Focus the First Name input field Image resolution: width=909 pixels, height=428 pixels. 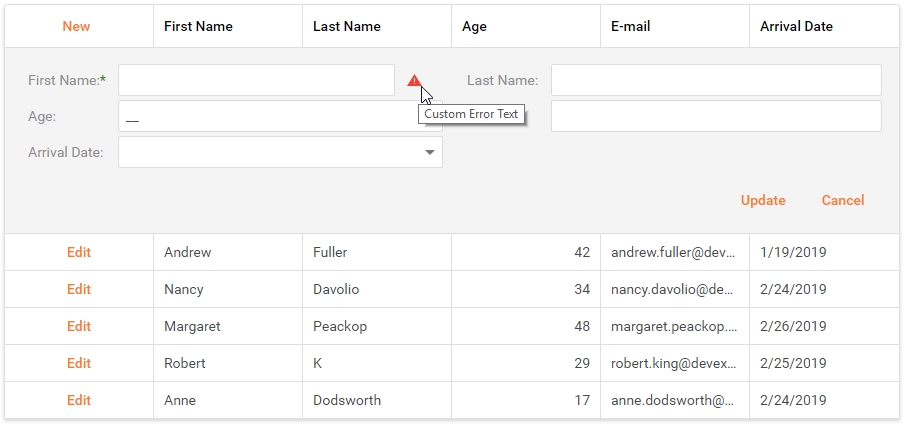(x=256, y=80)
